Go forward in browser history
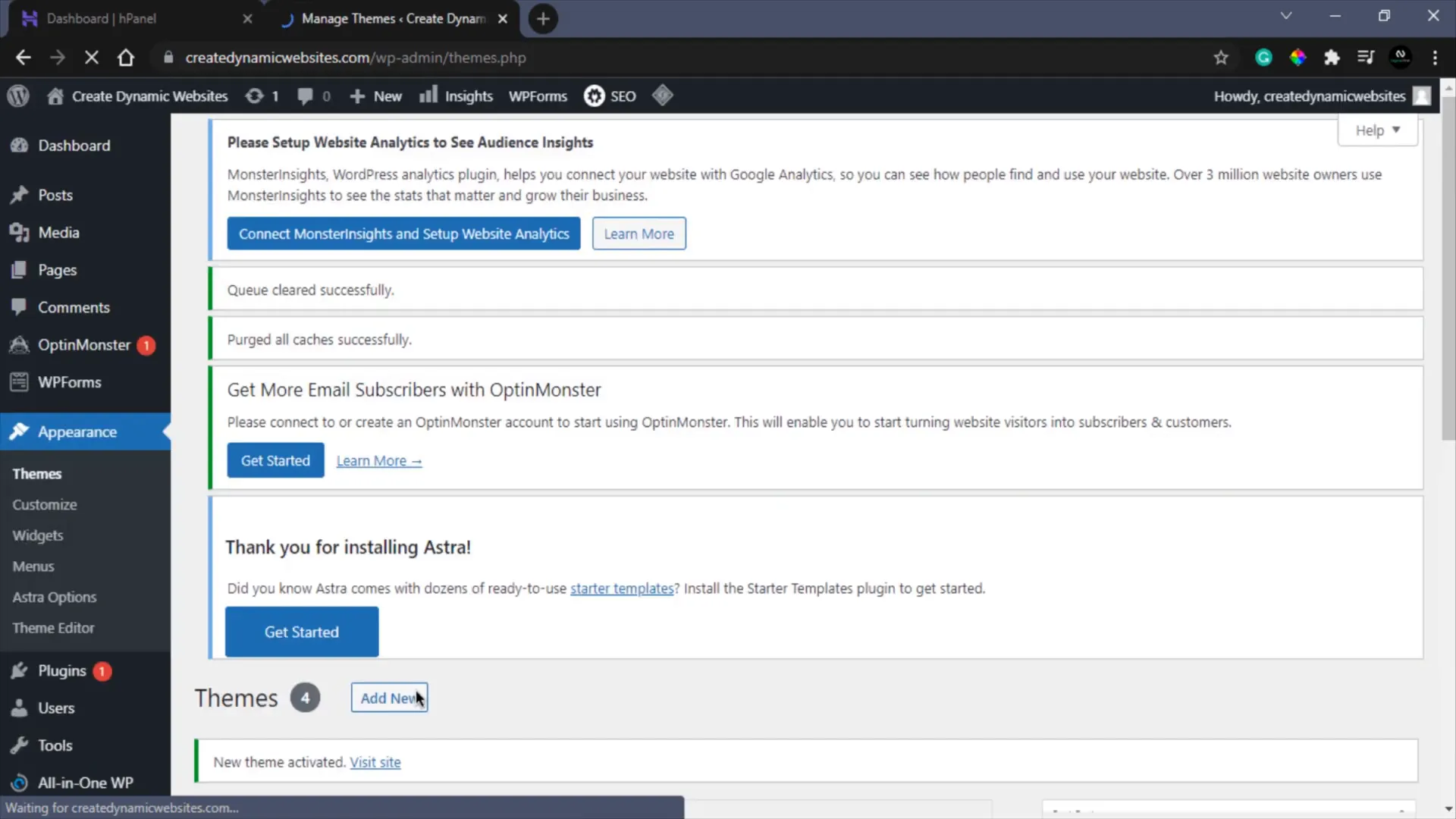Image resolution: width=1456 pixels, height=819 pixels. 58,58
